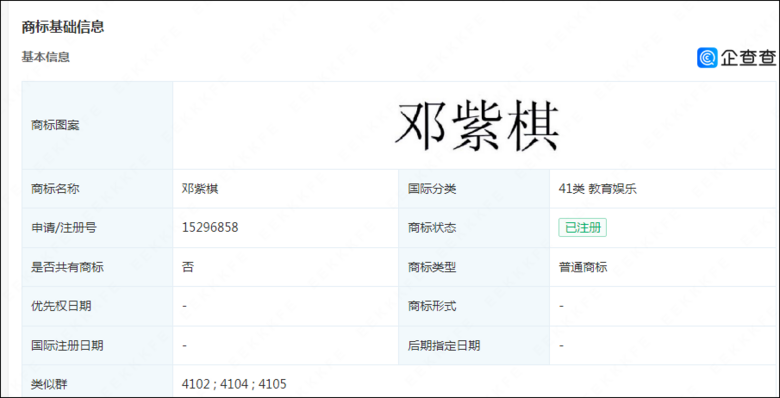The width and height of the screenshot is (780, 398).
Task: Select the 邓紫棋 trademark name value
Action: point(200,189)
